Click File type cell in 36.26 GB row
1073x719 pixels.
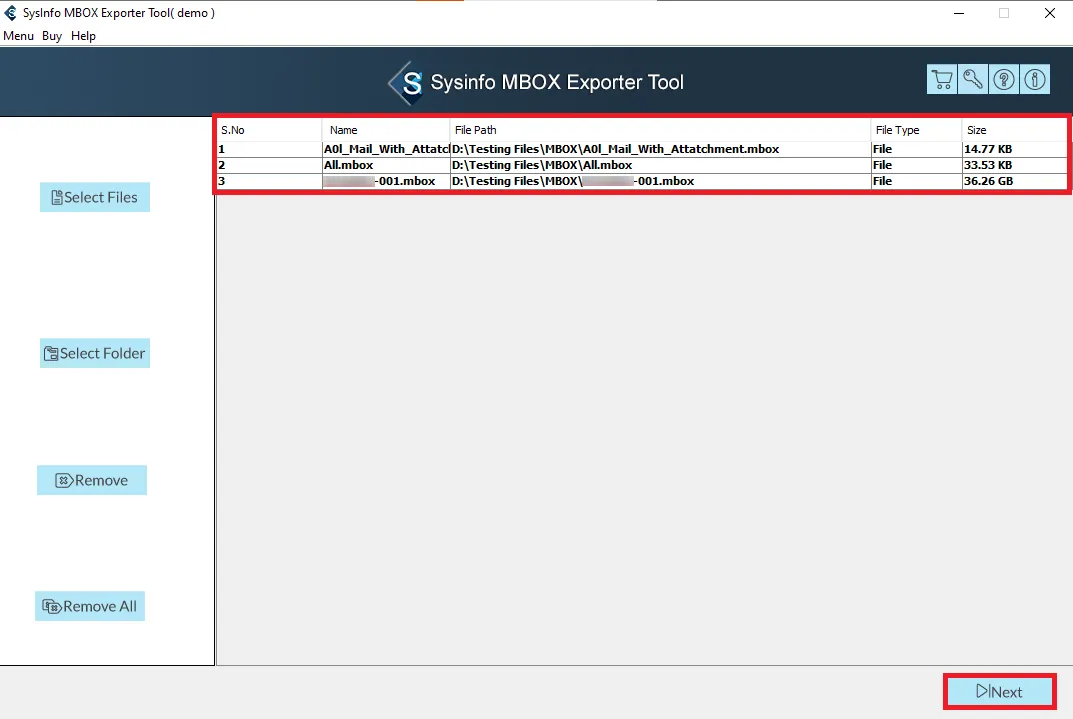[x=916, y=181]
